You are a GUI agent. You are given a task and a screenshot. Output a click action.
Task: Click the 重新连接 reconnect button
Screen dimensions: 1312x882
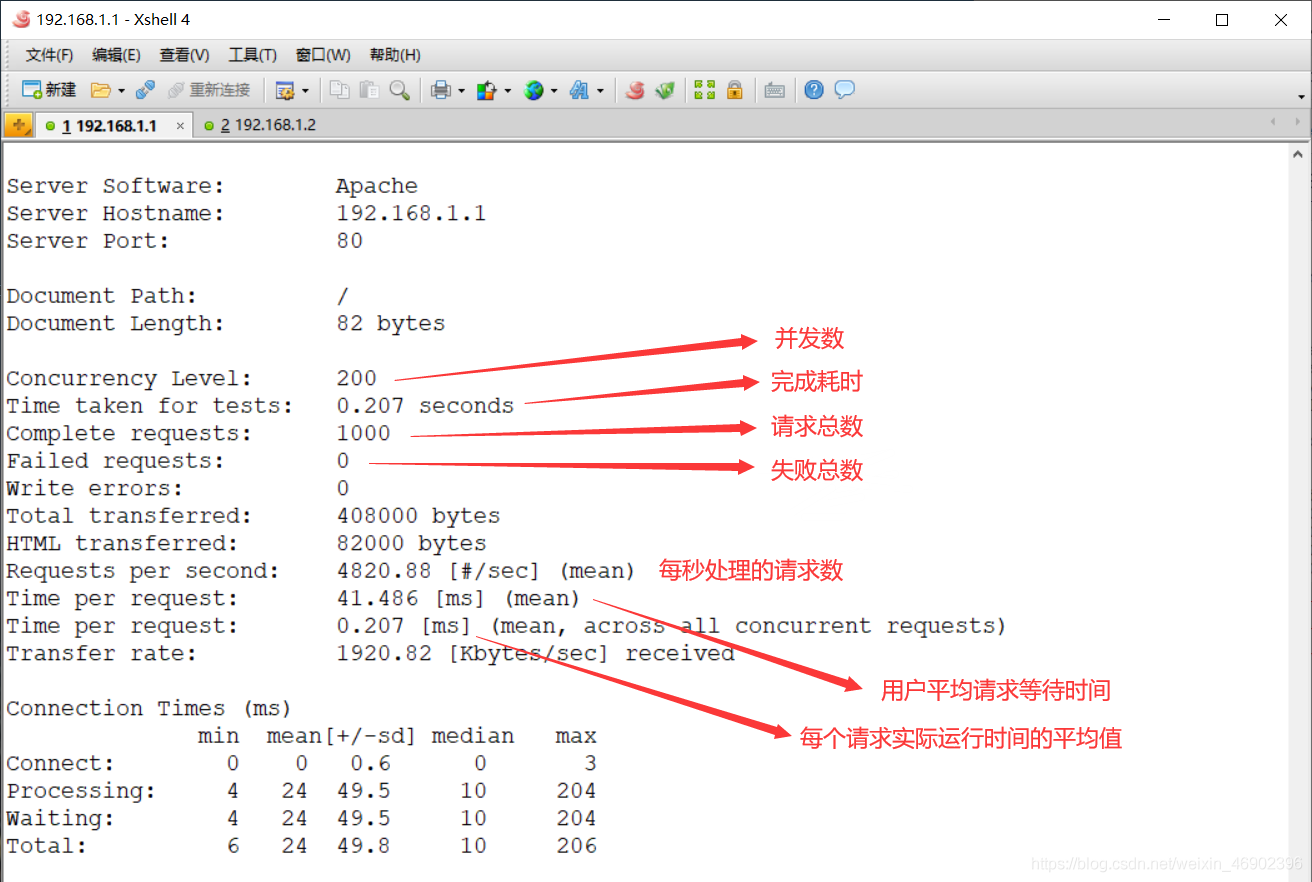[x=209, y=90]
